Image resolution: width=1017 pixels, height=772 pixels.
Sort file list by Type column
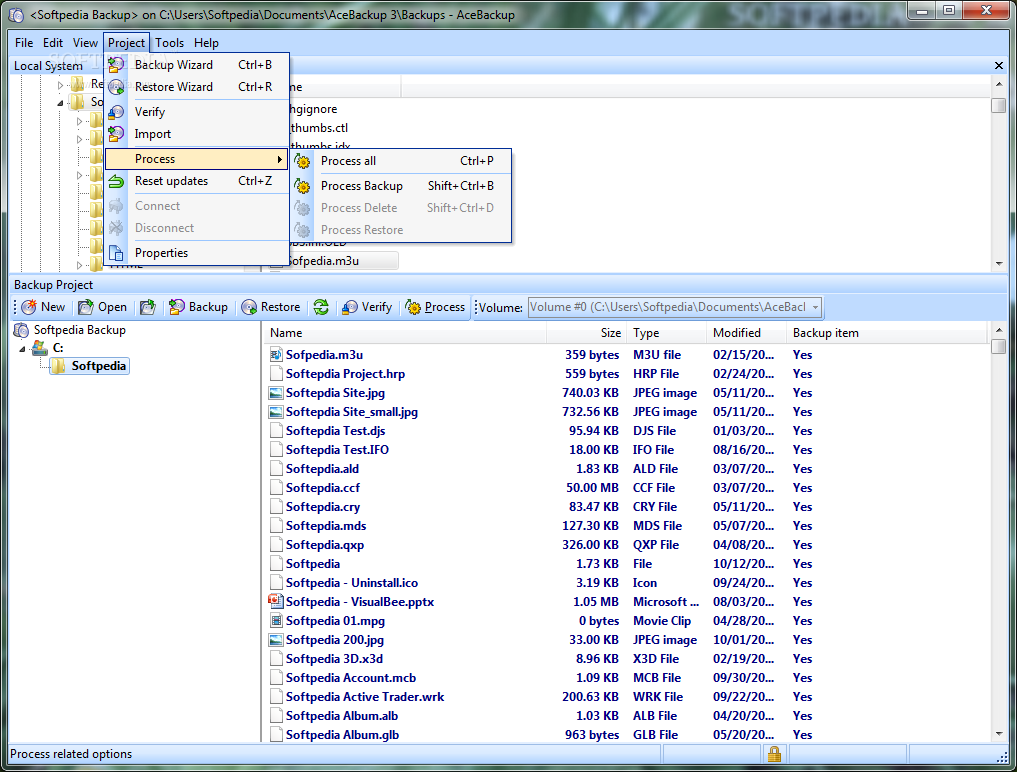coord(667,333)
